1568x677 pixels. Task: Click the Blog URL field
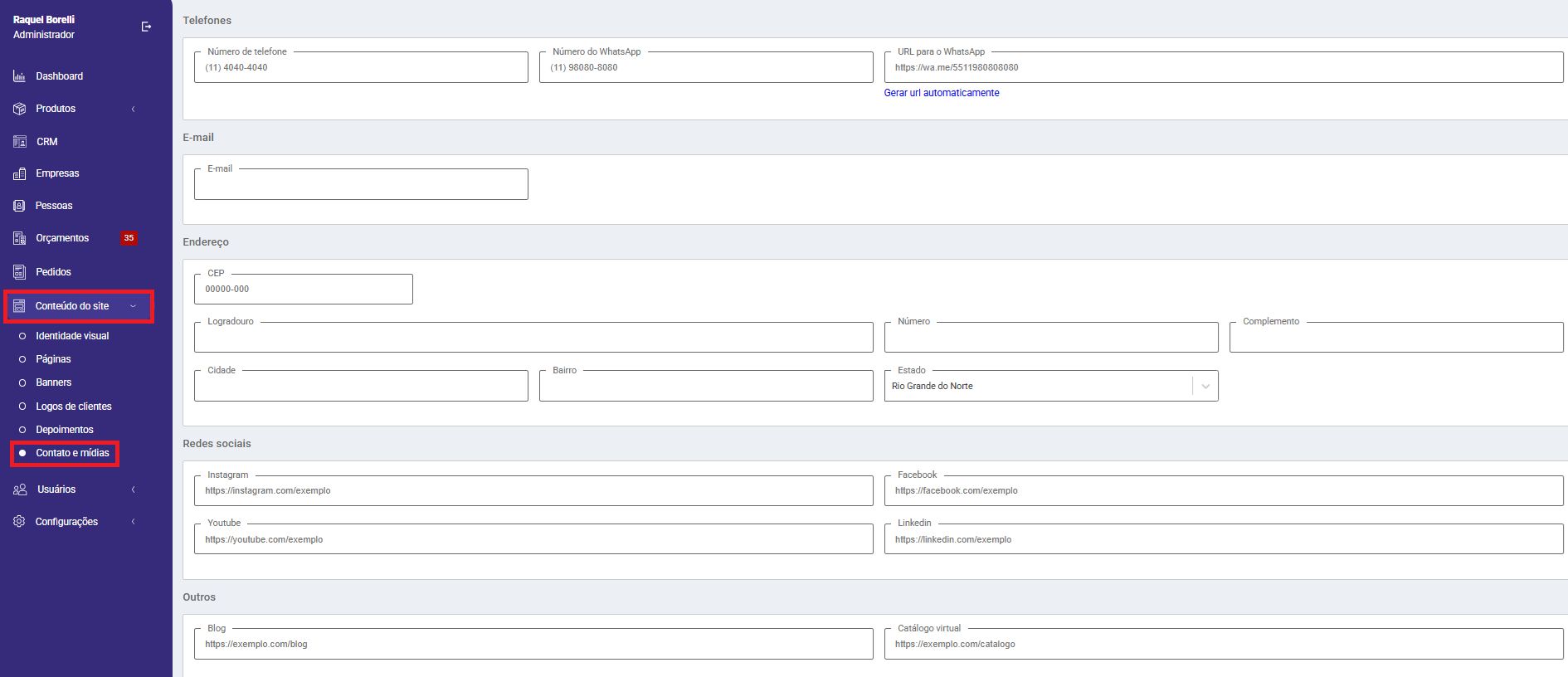pos(533,644)
